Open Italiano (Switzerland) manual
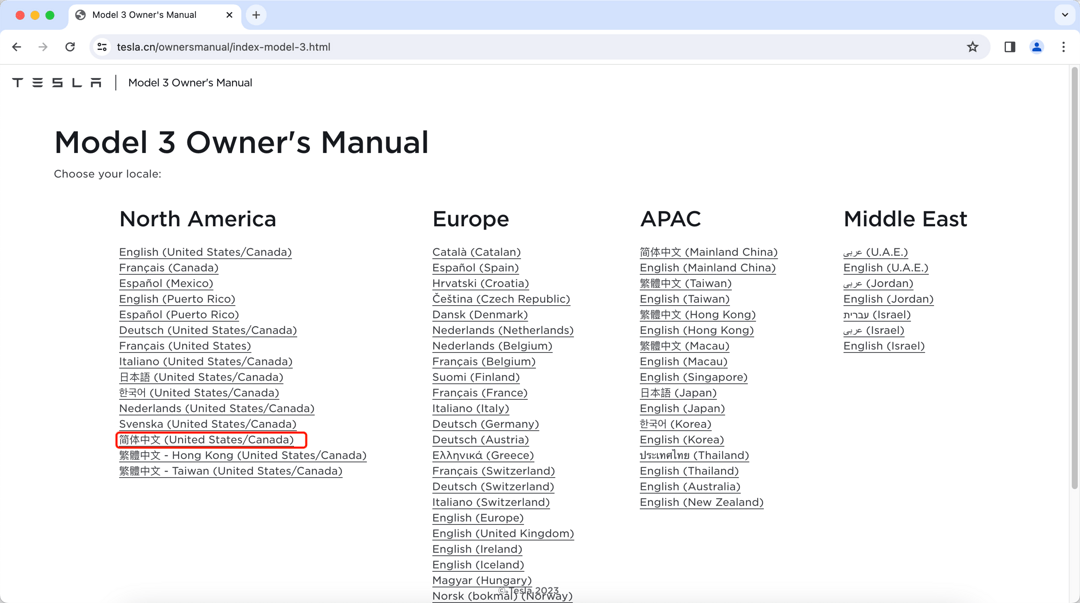The width and height of the screenshot is (1080, 603). coord(491,502)
